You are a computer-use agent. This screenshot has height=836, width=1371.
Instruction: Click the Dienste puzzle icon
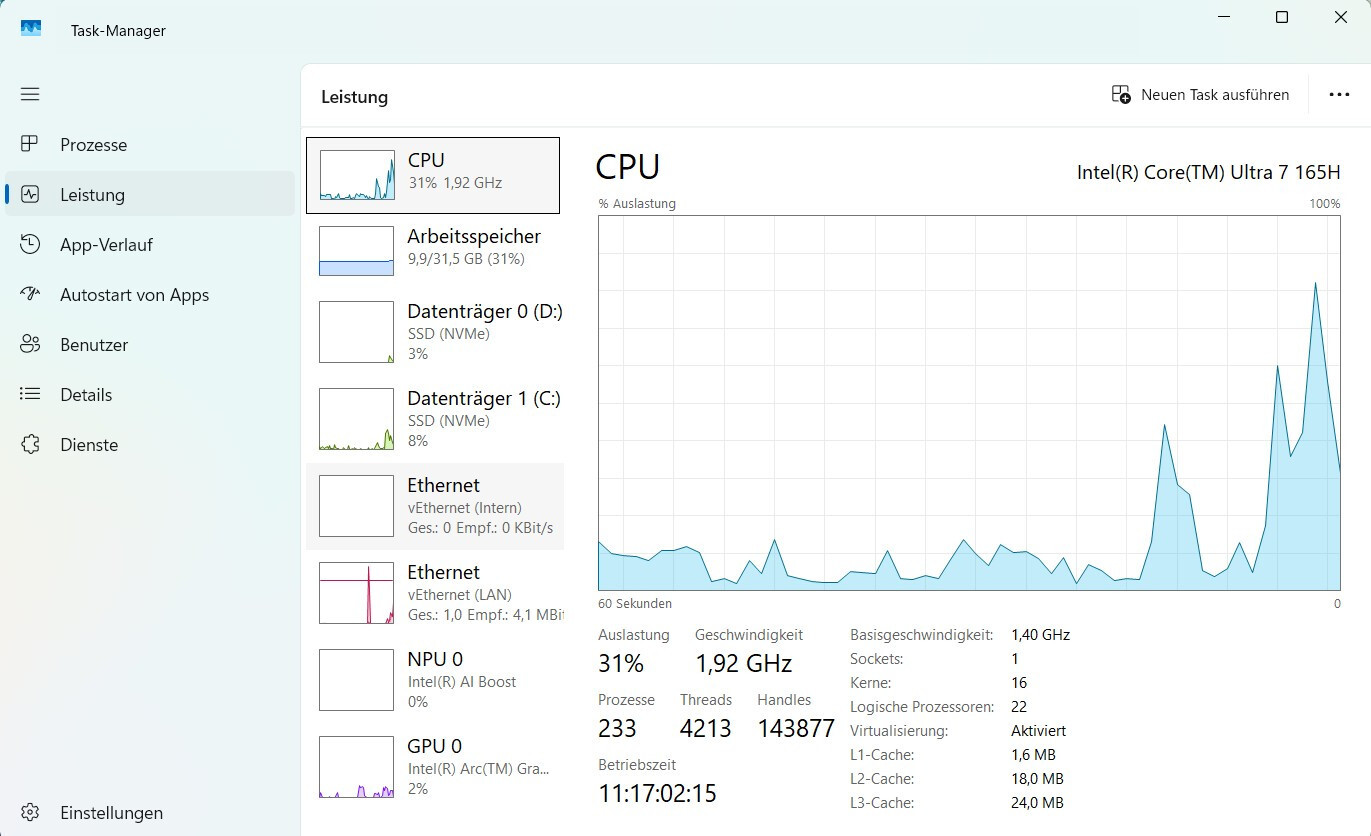click(30, 444)
